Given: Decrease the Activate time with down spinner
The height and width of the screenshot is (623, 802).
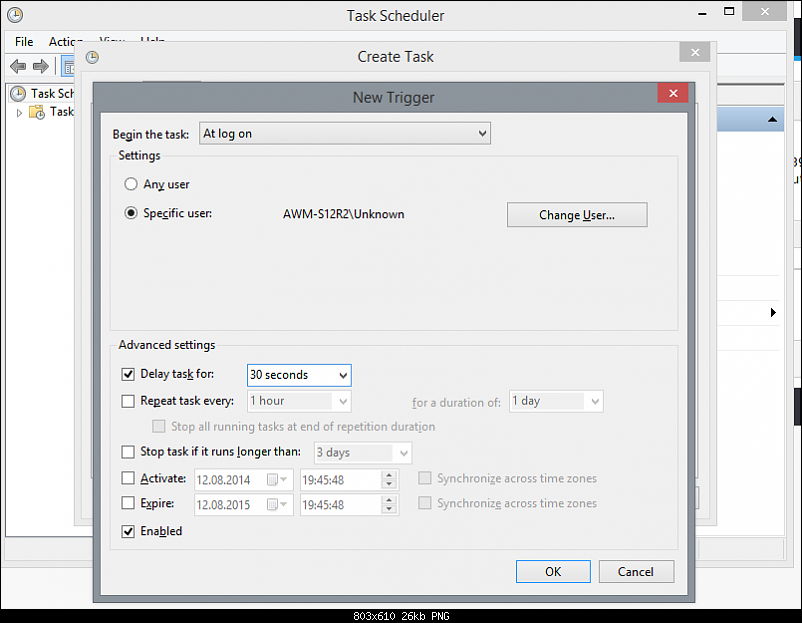Looking at the screenshot, I should point(389,484).
